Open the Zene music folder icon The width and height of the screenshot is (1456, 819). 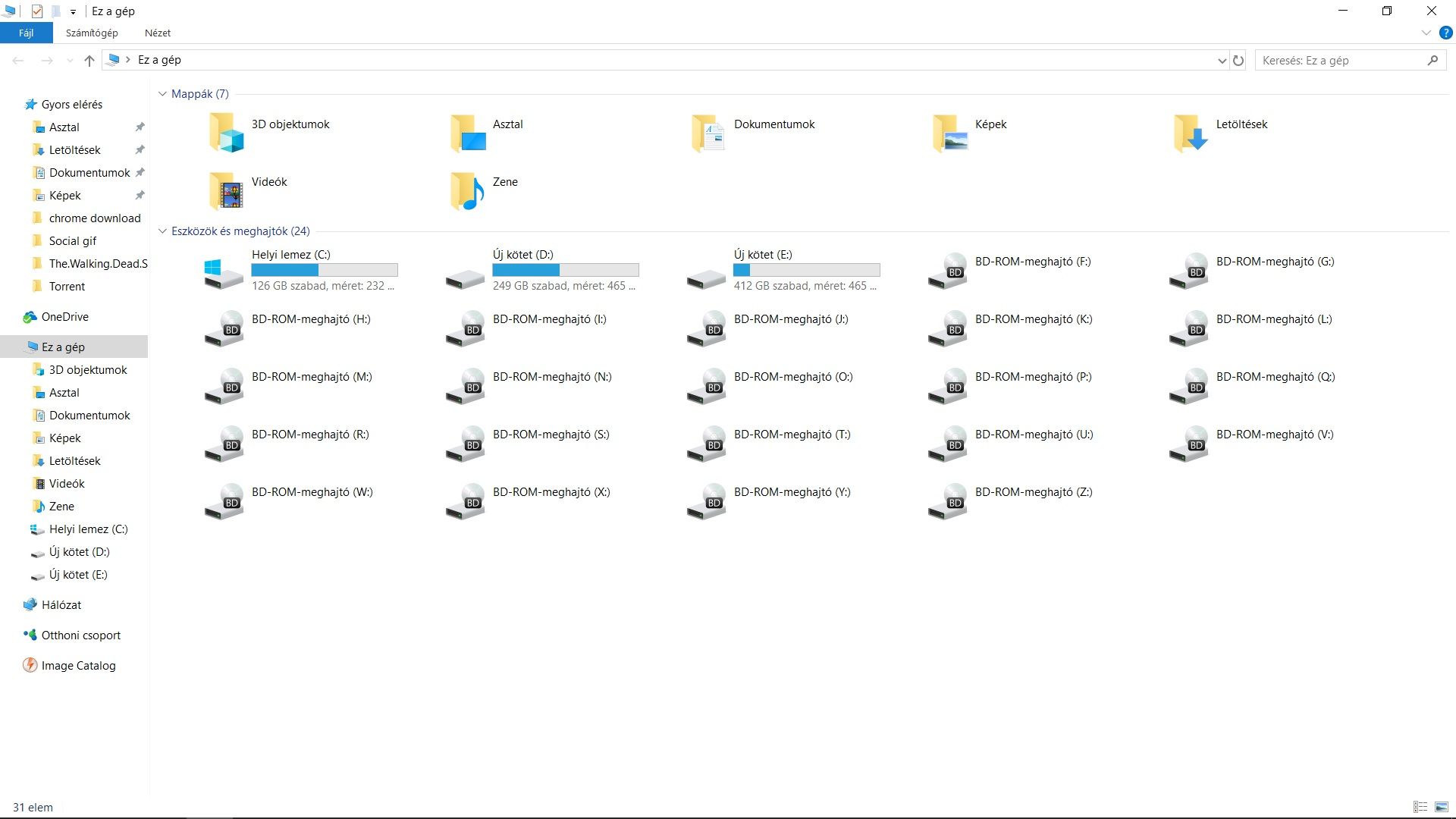coord(466,190)
